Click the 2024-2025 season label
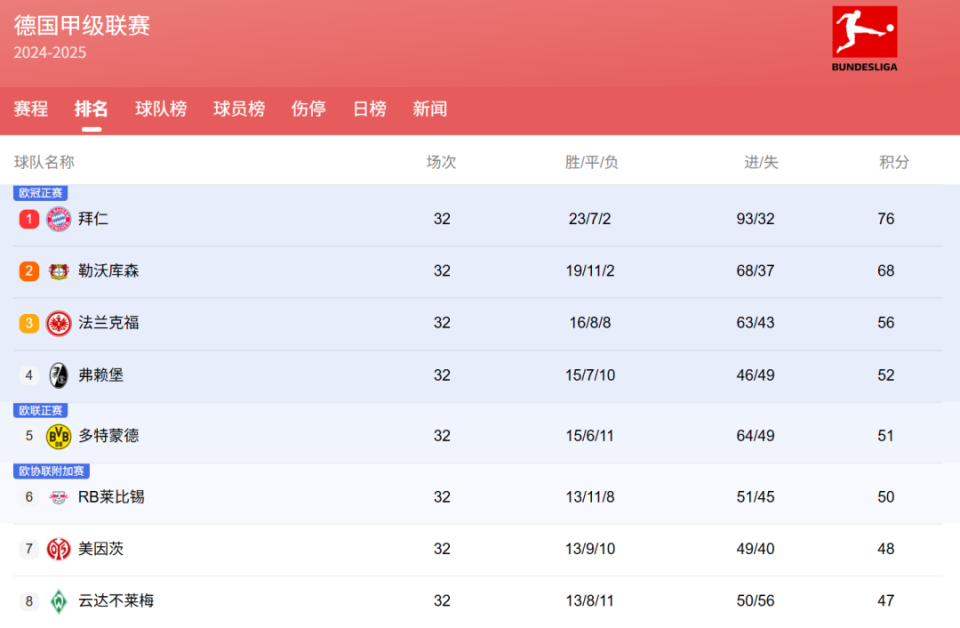Image resolution: width=960 pixels, height=628 pixels. click(50, 53)
